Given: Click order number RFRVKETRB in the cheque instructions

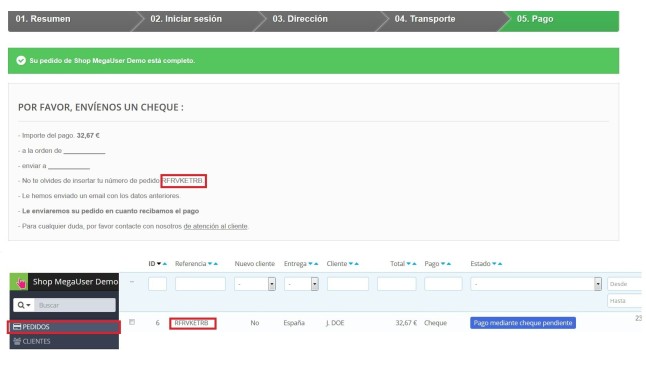Looking at the screenshot, I should coord(183,181).
